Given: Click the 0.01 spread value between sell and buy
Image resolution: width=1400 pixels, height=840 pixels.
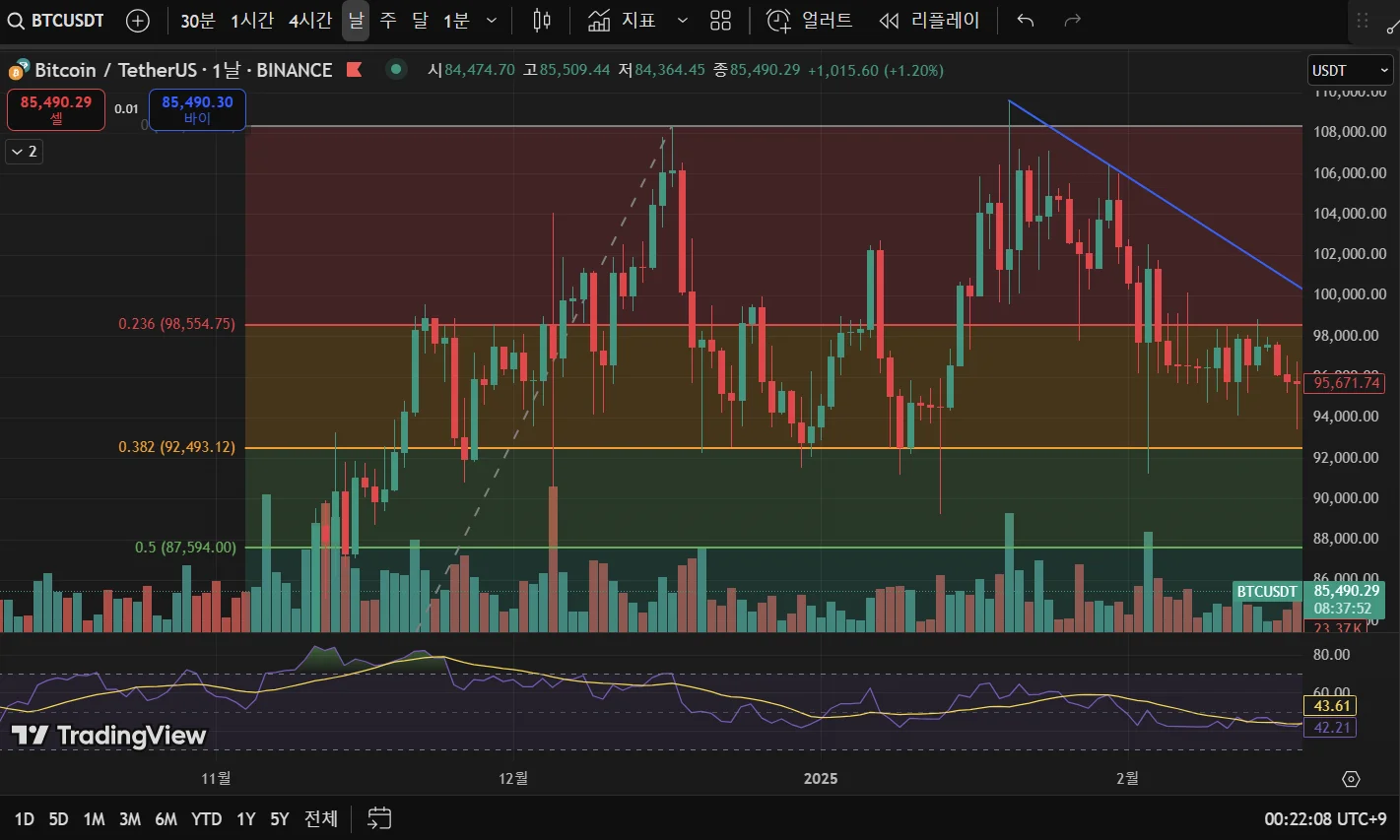Looking at the screenshot, I should [x=126, y=109].
